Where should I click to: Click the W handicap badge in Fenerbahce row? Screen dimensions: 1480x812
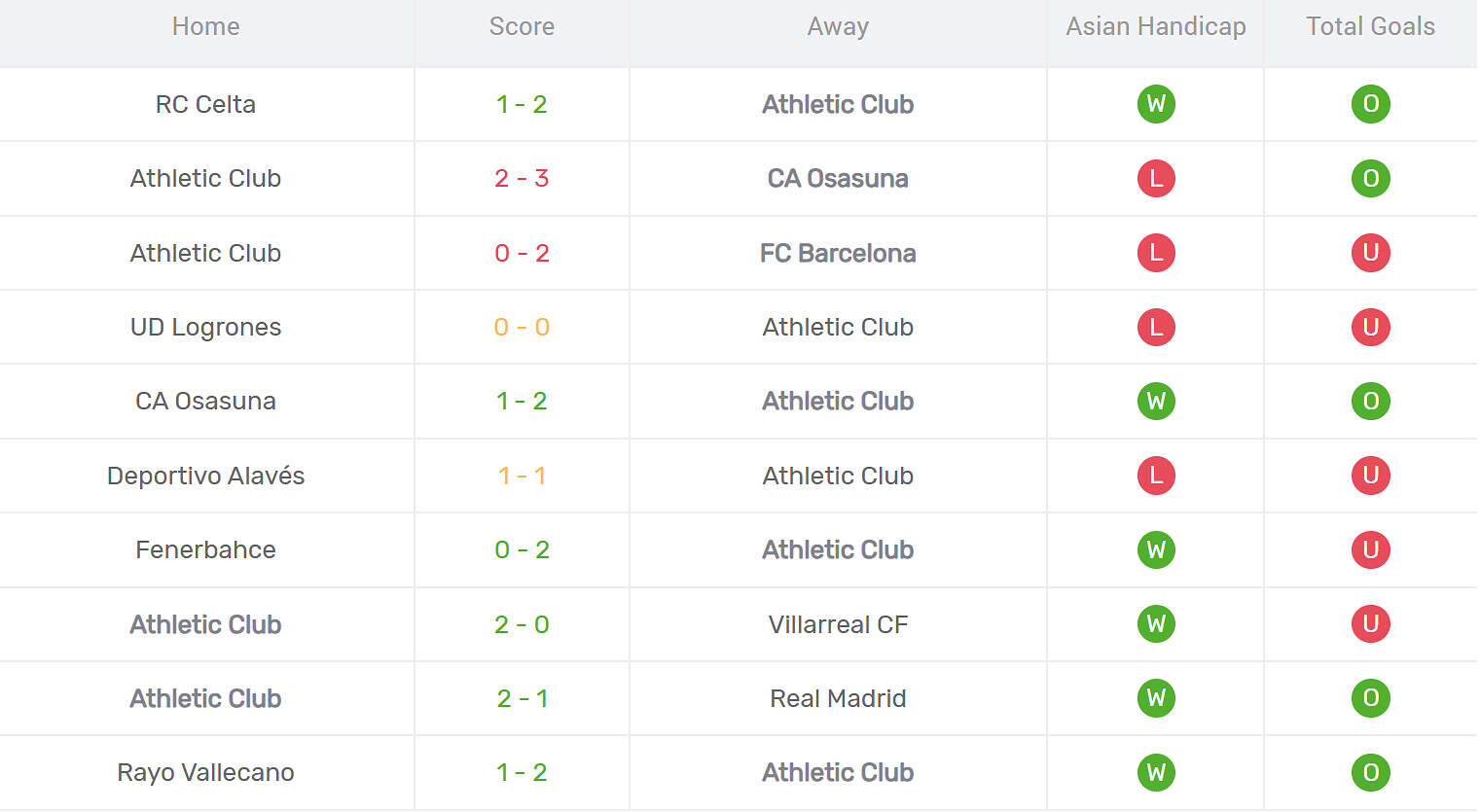click(1156, 549)
